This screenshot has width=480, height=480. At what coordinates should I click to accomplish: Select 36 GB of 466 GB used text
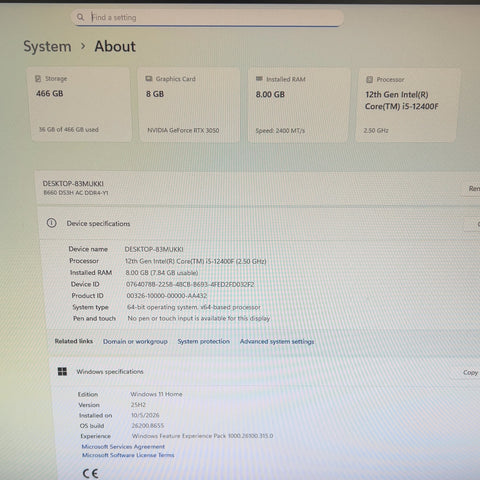click(x=69, y=130)
